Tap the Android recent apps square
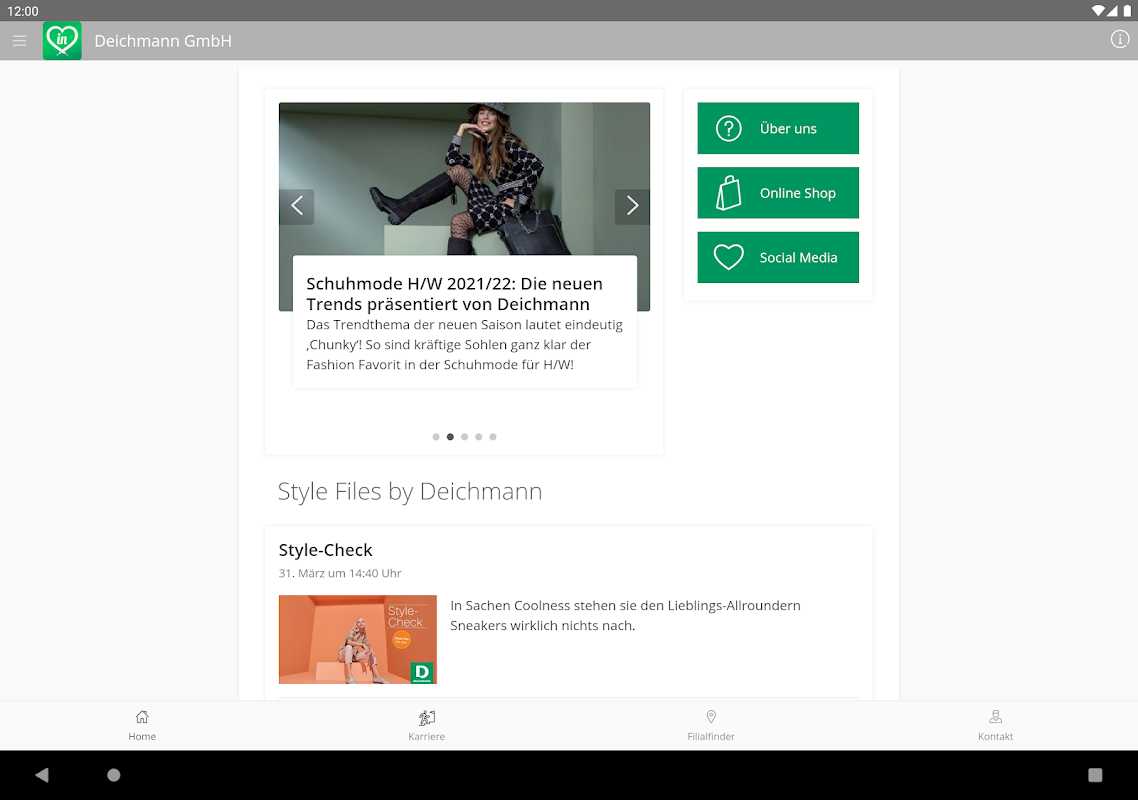The image size is (1138, 800). 1095,775
